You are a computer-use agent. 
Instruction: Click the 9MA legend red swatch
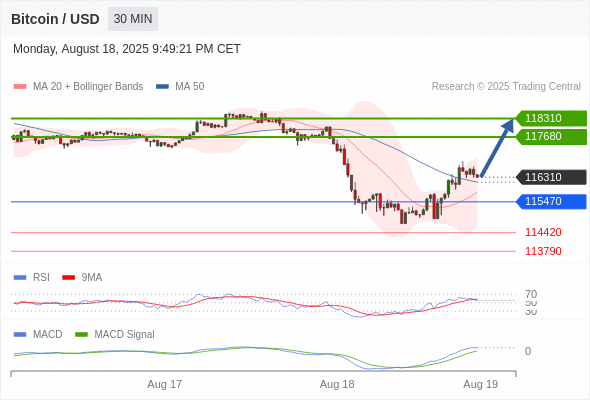[x=68, y=278]
